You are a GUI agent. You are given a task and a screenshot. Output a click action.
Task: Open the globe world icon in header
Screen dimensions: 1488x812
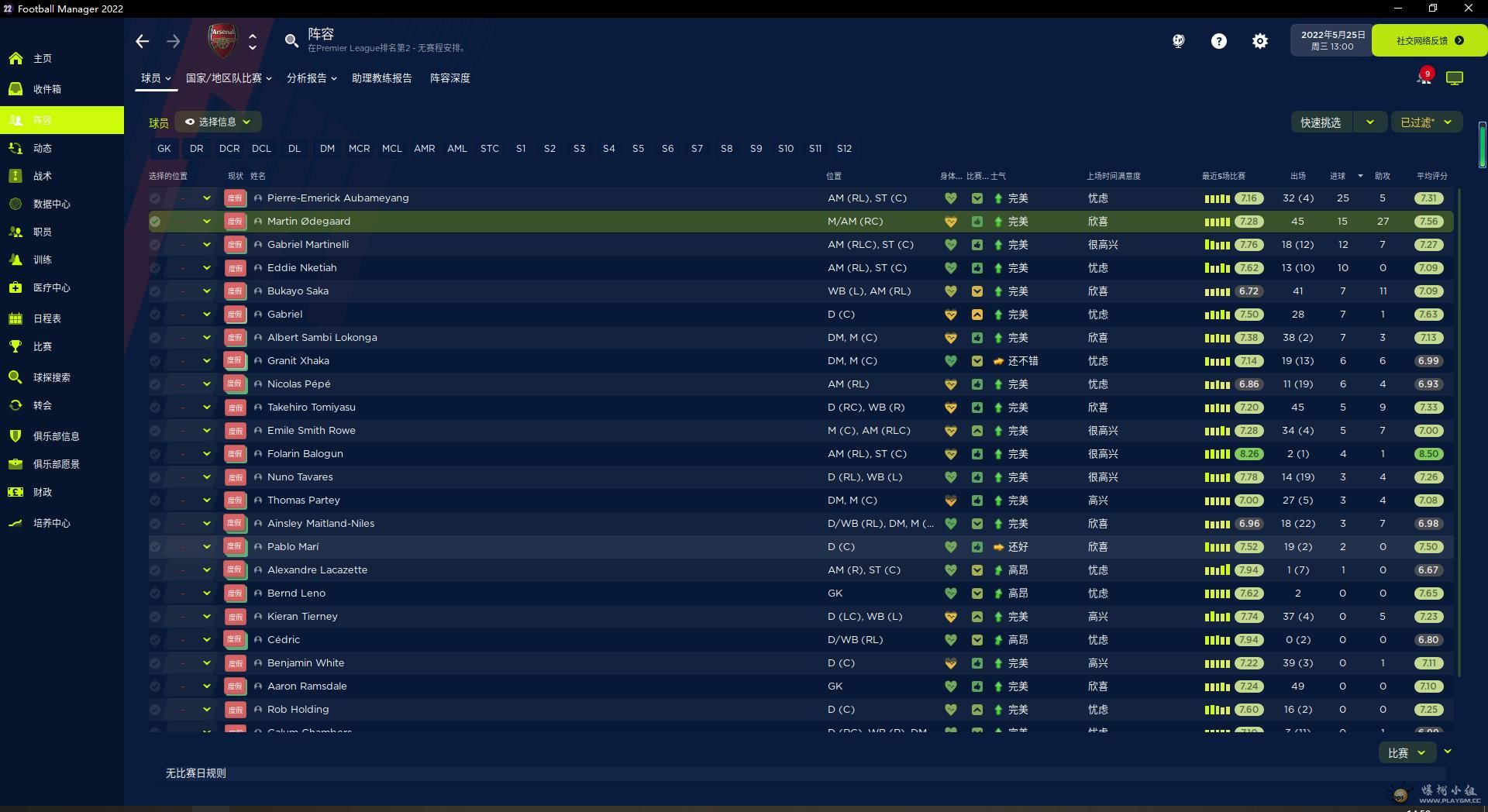tap(1178, 41)
